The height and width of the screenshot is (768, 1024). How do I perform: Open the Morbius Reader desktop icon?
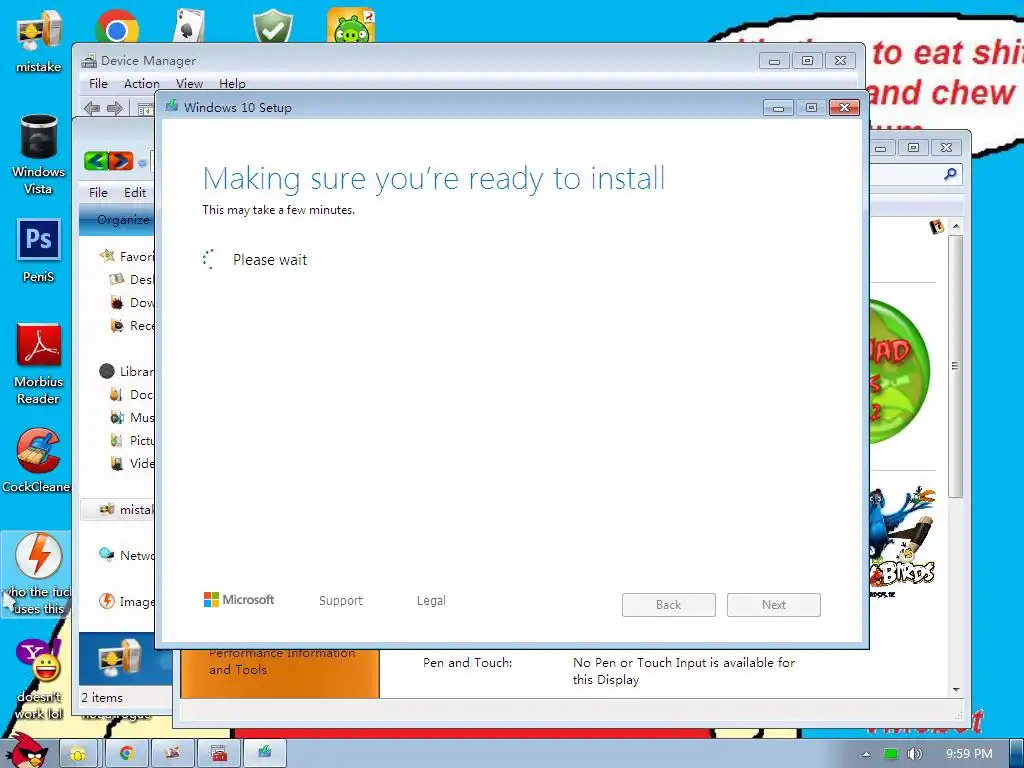pos(39,364)
